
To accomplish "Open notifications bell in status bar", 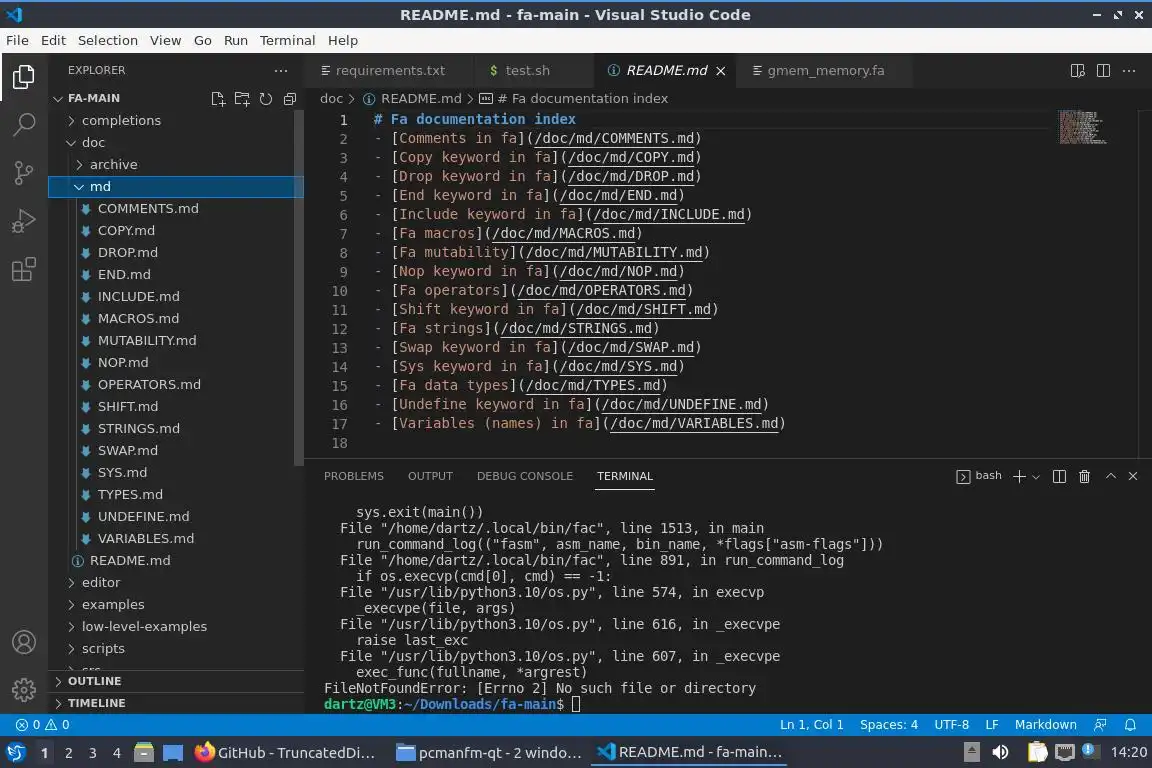I will click(1131, 725).
